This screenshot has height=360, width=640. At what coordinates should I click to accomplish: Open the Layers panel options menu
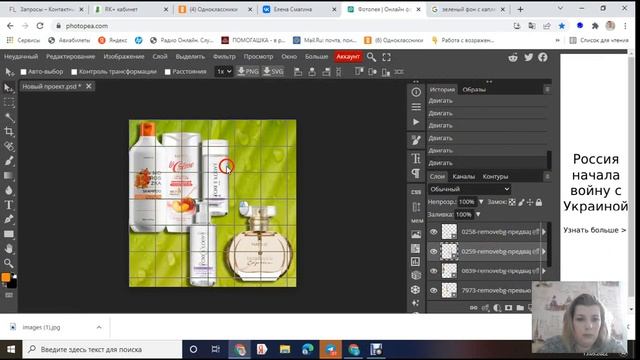click(x=547, y=176)
